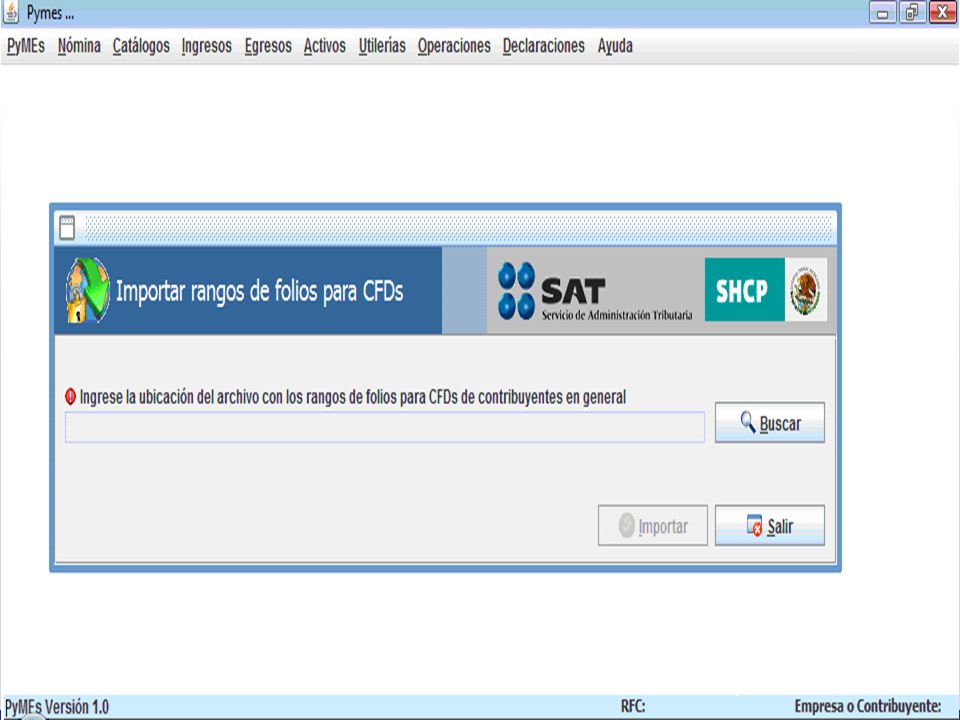This screenshot has width=960, height=720.
Task: Open the Operaciones menu
Action: [x=454, y=46]
